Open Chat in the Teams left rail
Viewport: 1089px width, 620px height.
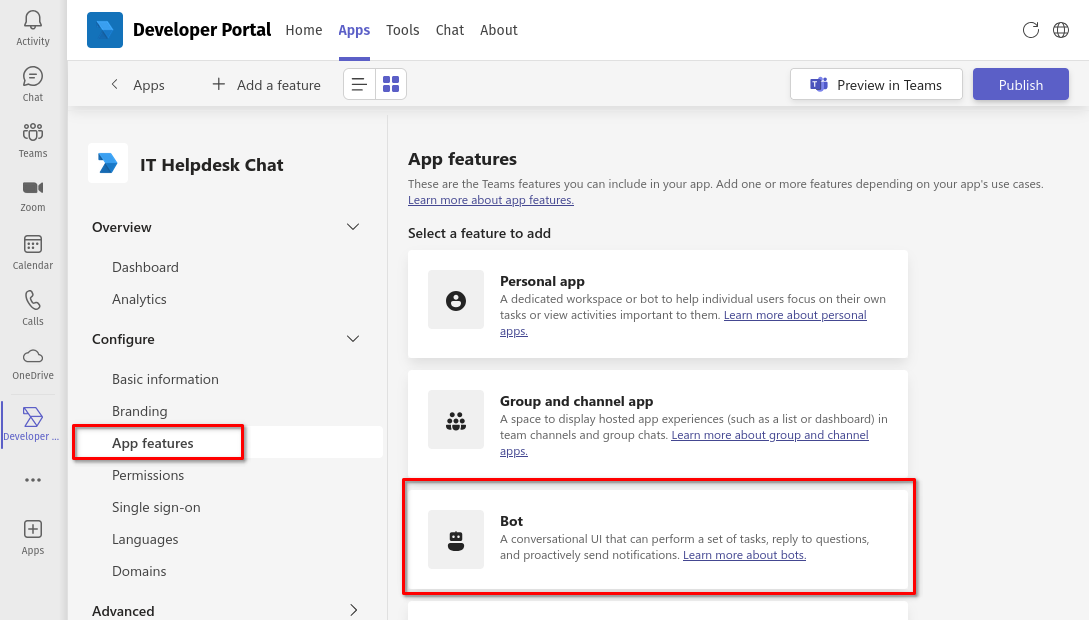[x=33, y=85]
